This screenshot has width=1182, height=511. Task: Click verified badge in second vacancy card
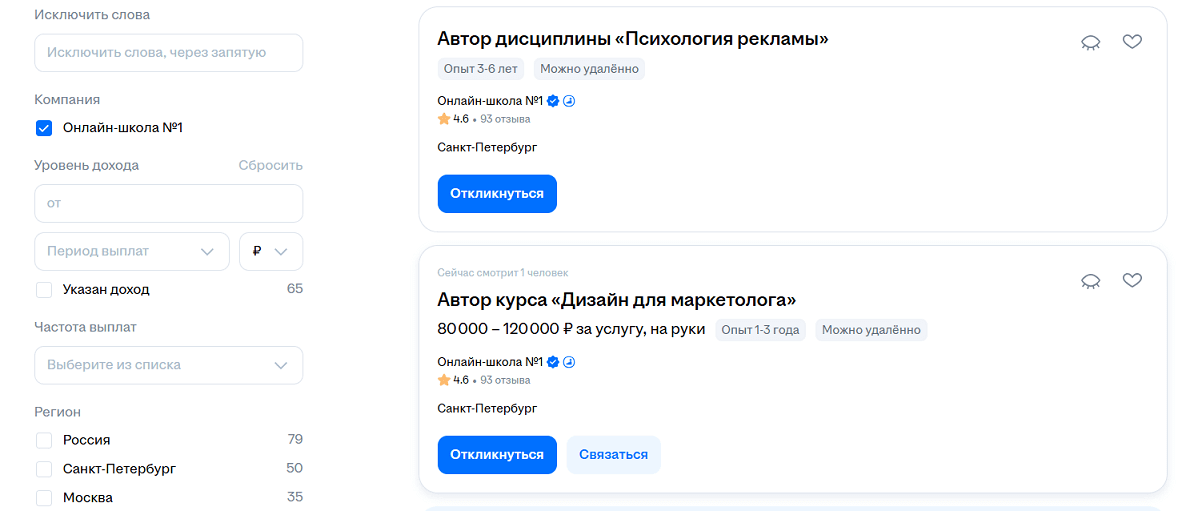click(553, 362)
